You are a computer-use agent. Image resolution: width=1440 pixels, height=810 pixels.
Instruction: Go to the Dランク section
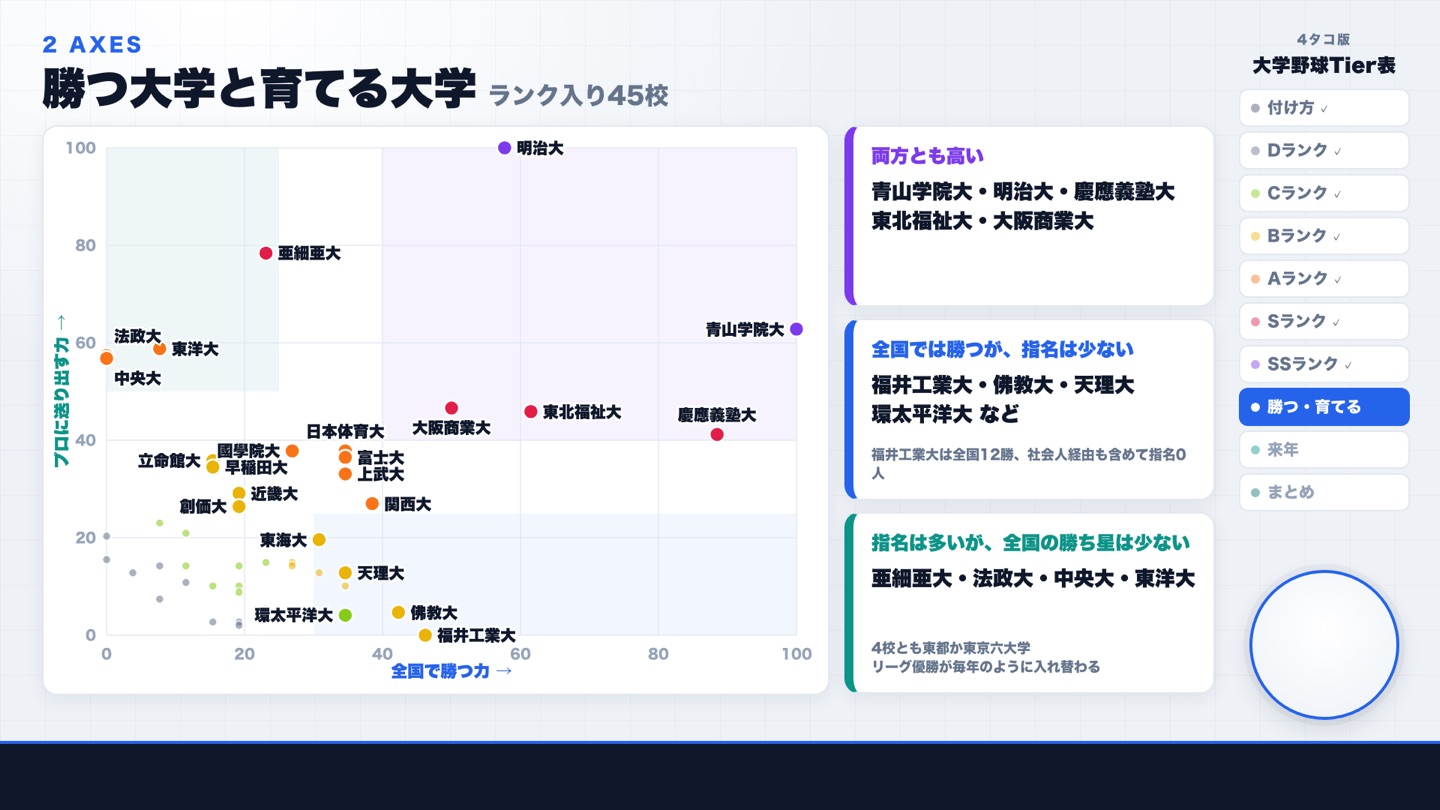click(1324, 151)
